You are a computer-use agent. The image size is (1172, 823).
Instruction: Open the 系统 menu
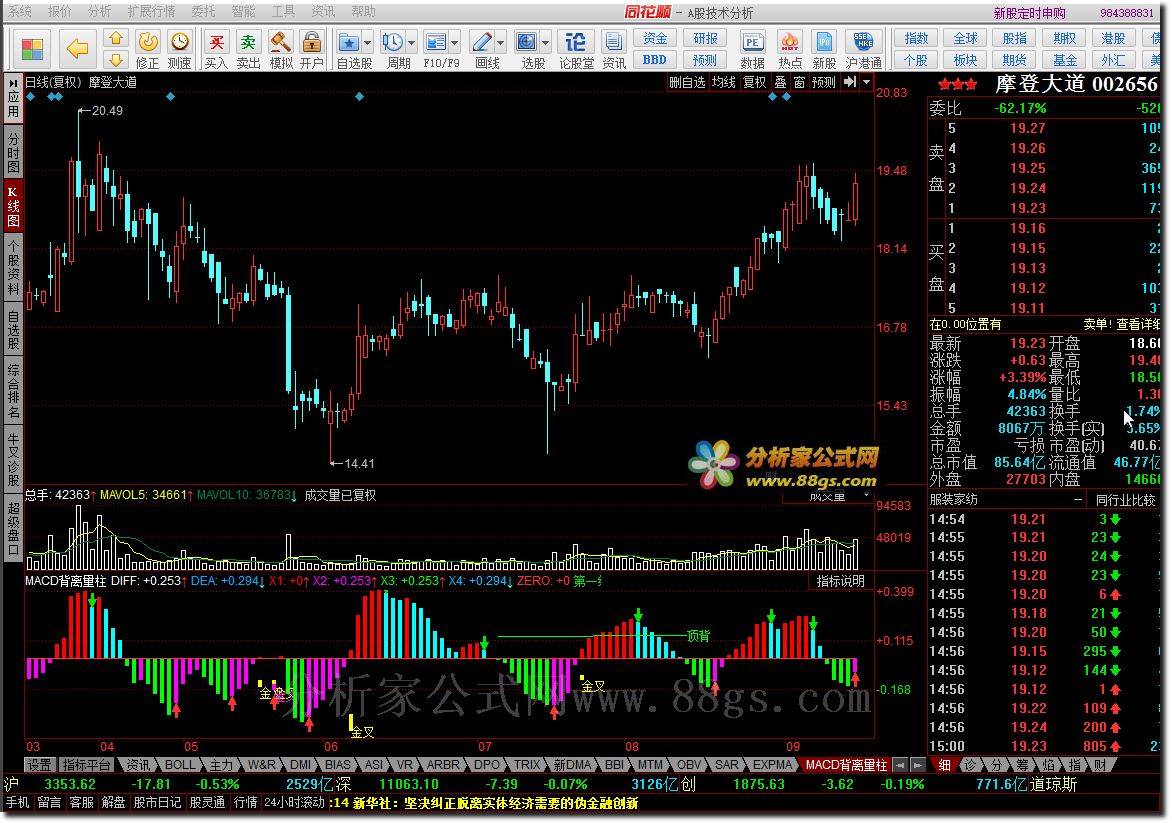coord(20,11)
